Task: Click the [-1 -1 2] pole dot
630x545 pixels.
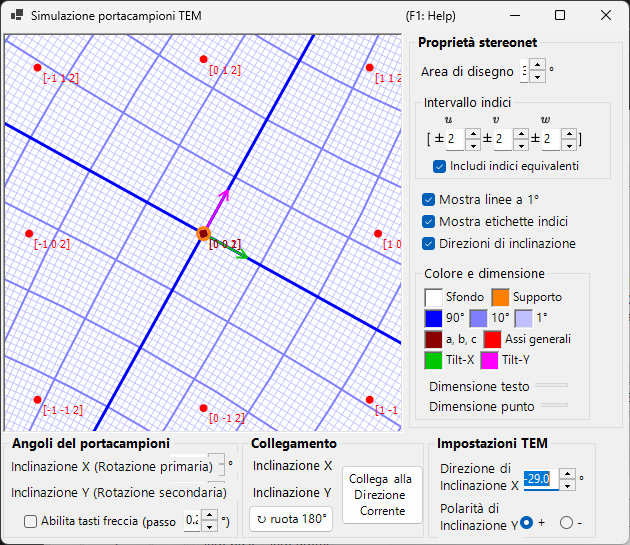Action: (37, 400)
